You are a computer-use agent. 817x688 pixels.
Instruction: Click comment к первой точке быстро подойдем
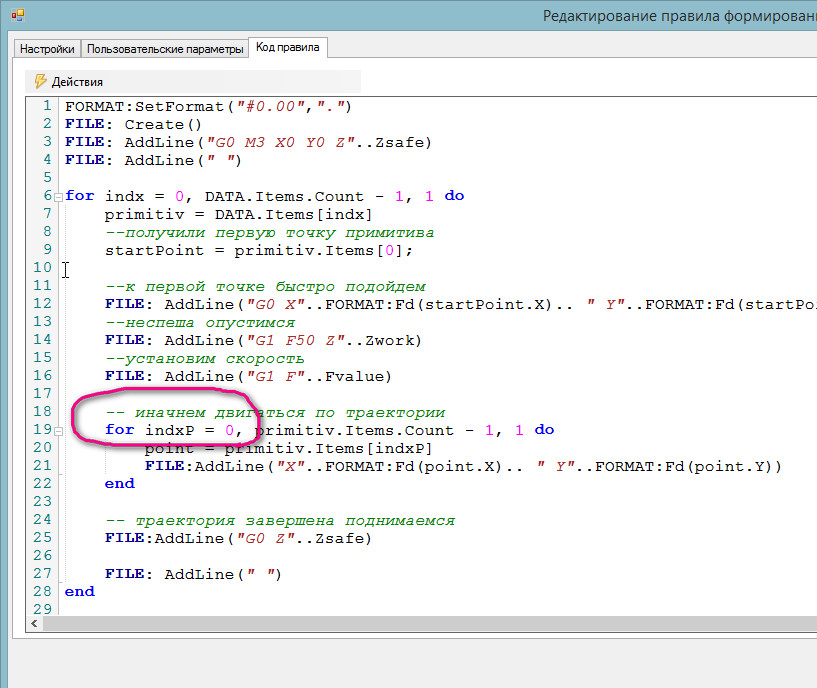[x=265, y=287]
